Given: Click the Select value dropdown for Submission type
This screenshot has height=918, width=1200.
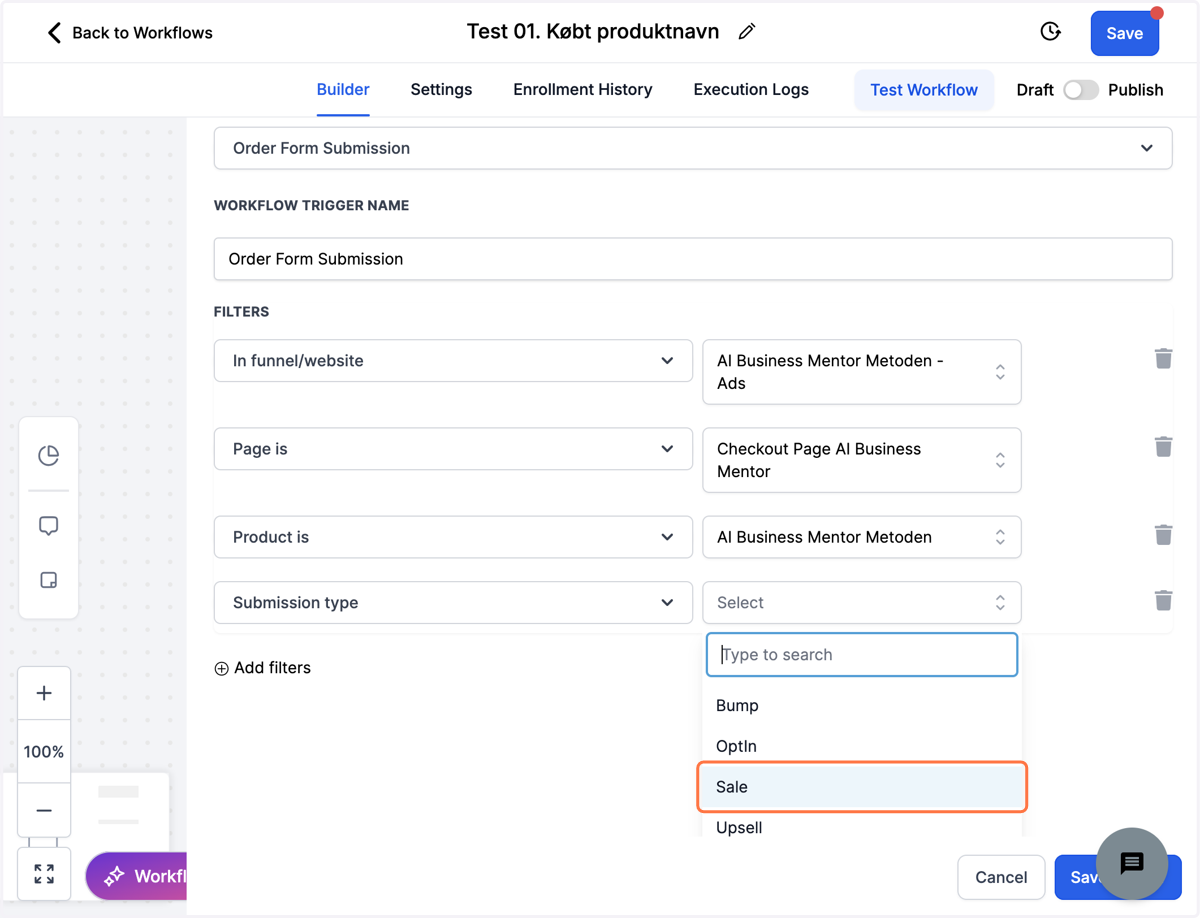Looking at the screenshot, I should click(x=862, y=603).
